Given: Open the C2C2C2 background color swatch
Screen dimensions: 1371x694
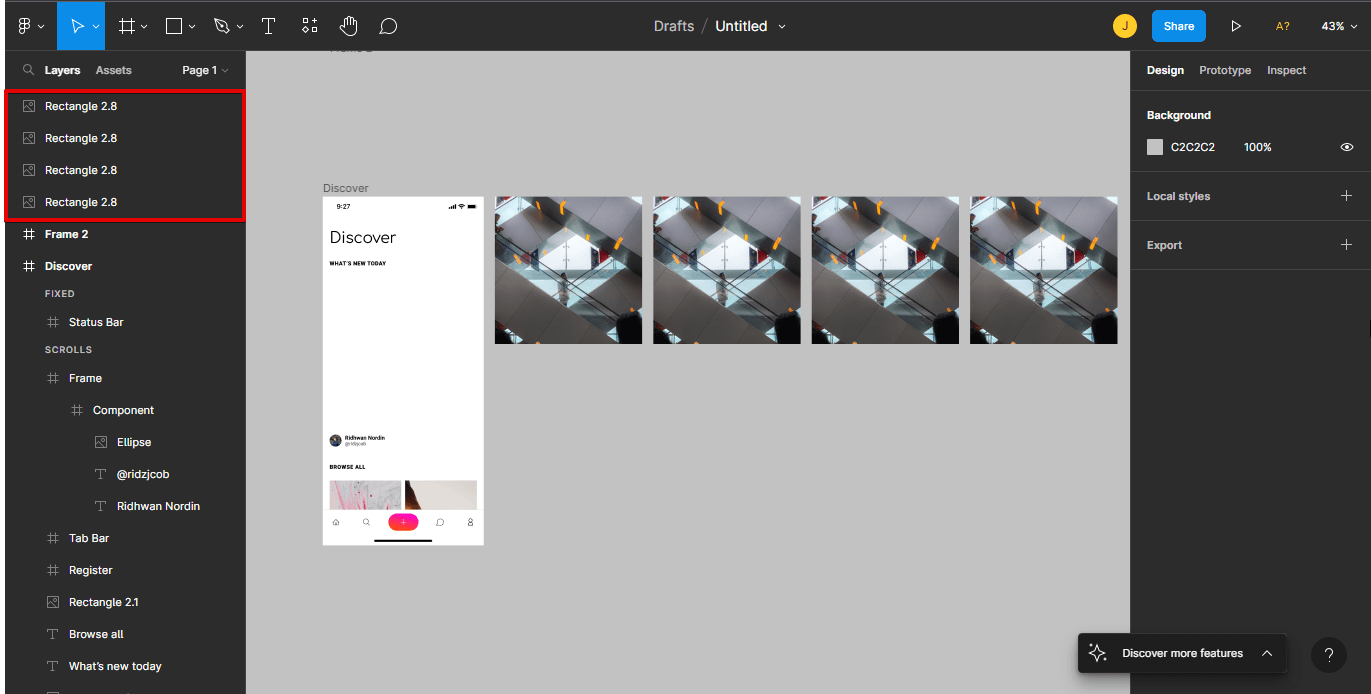Looking at the screenshot, I should coord(1153,147).
